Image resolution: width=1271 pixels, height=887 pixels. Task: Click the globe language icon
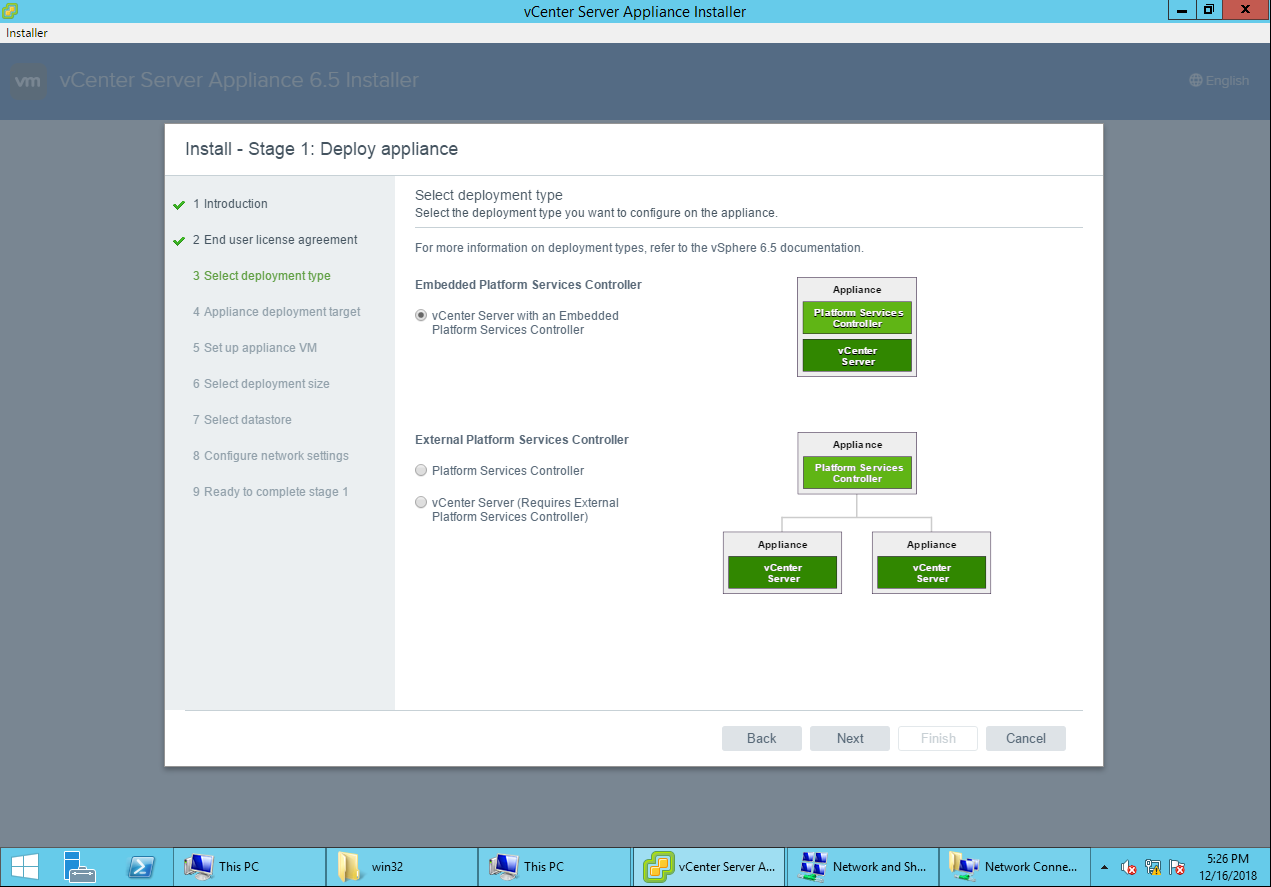pos(1196,80)
